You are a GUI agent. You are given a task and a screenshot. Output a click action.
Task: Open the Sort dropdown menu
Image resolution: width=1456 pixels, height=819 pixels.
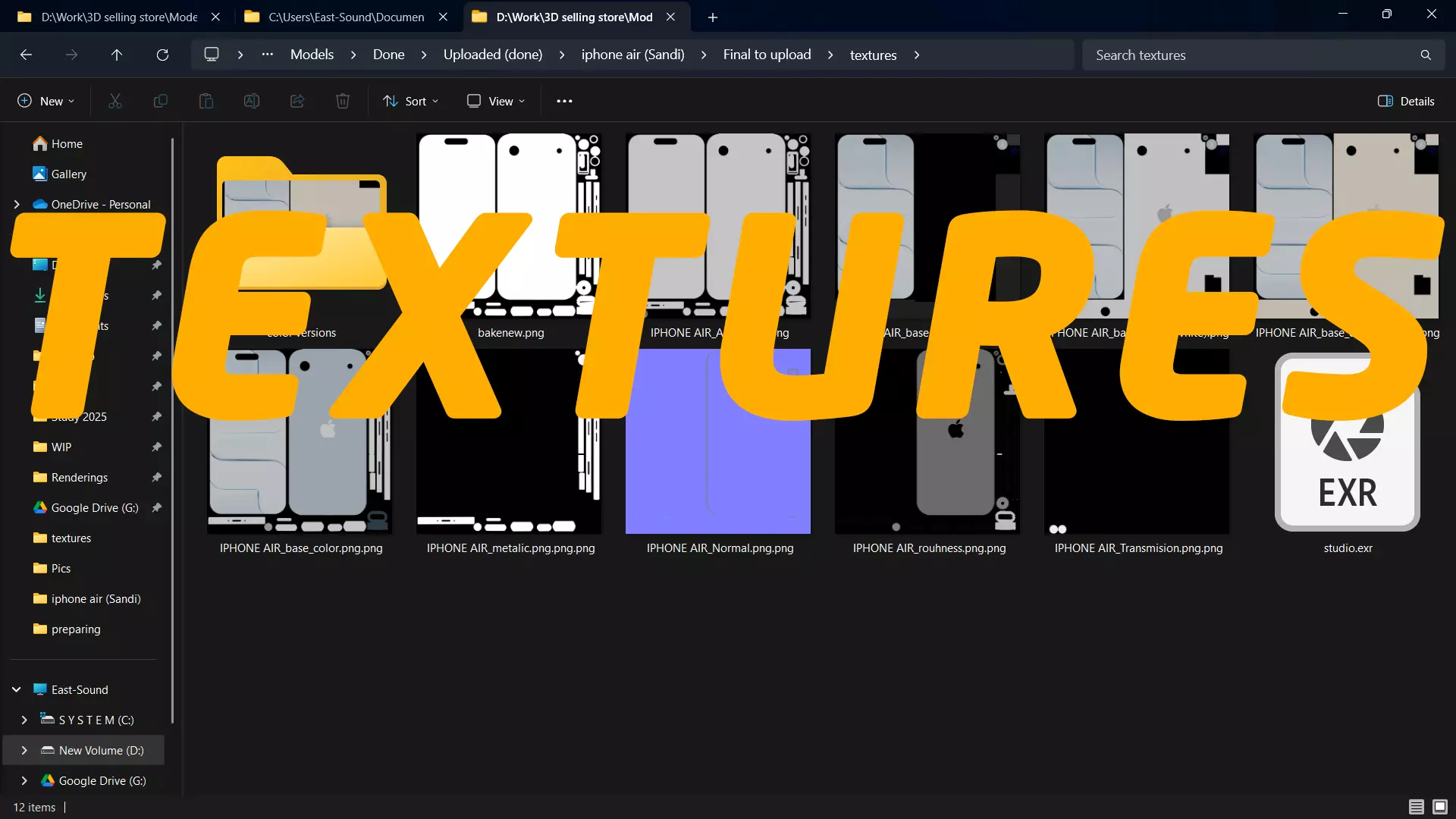click(410, 101)
